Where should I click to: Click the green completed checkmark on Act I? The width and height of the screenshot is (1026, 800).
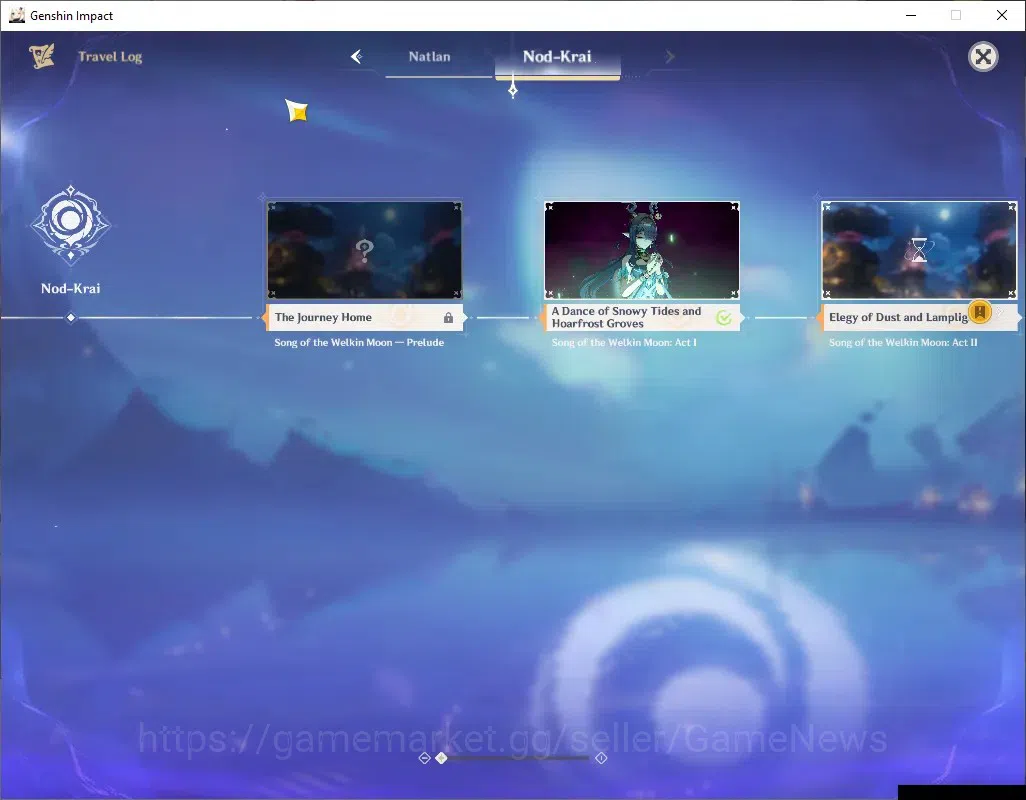point(724,318)
